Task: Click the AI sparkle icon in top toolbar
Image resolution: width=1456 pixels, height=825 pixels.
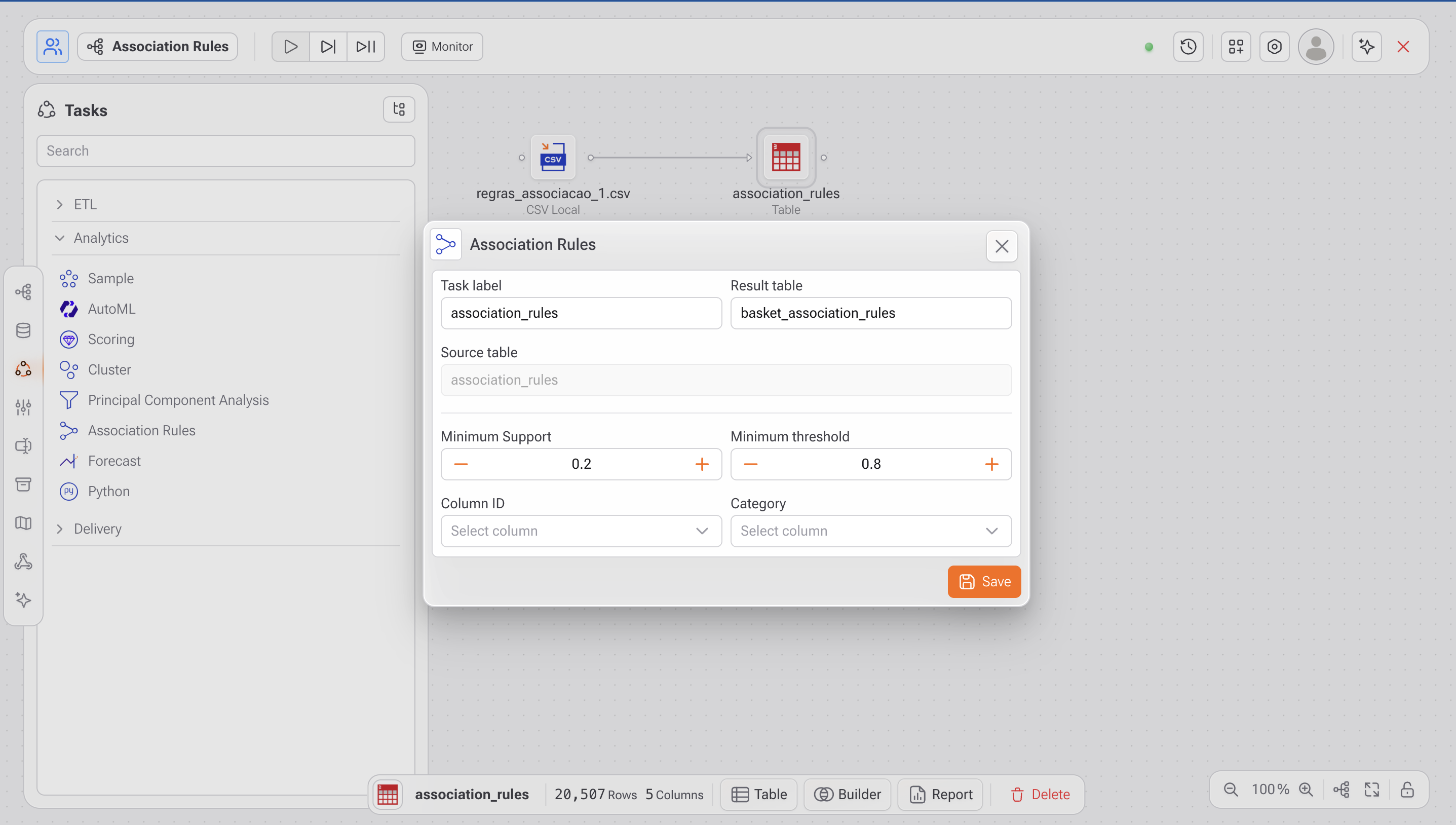Action: tap(1366, 47)
